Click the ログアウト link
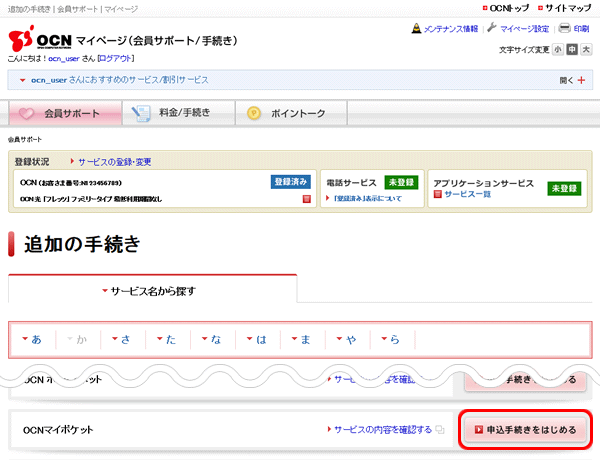Screen dimensions: 600x460 click(116, 59)
